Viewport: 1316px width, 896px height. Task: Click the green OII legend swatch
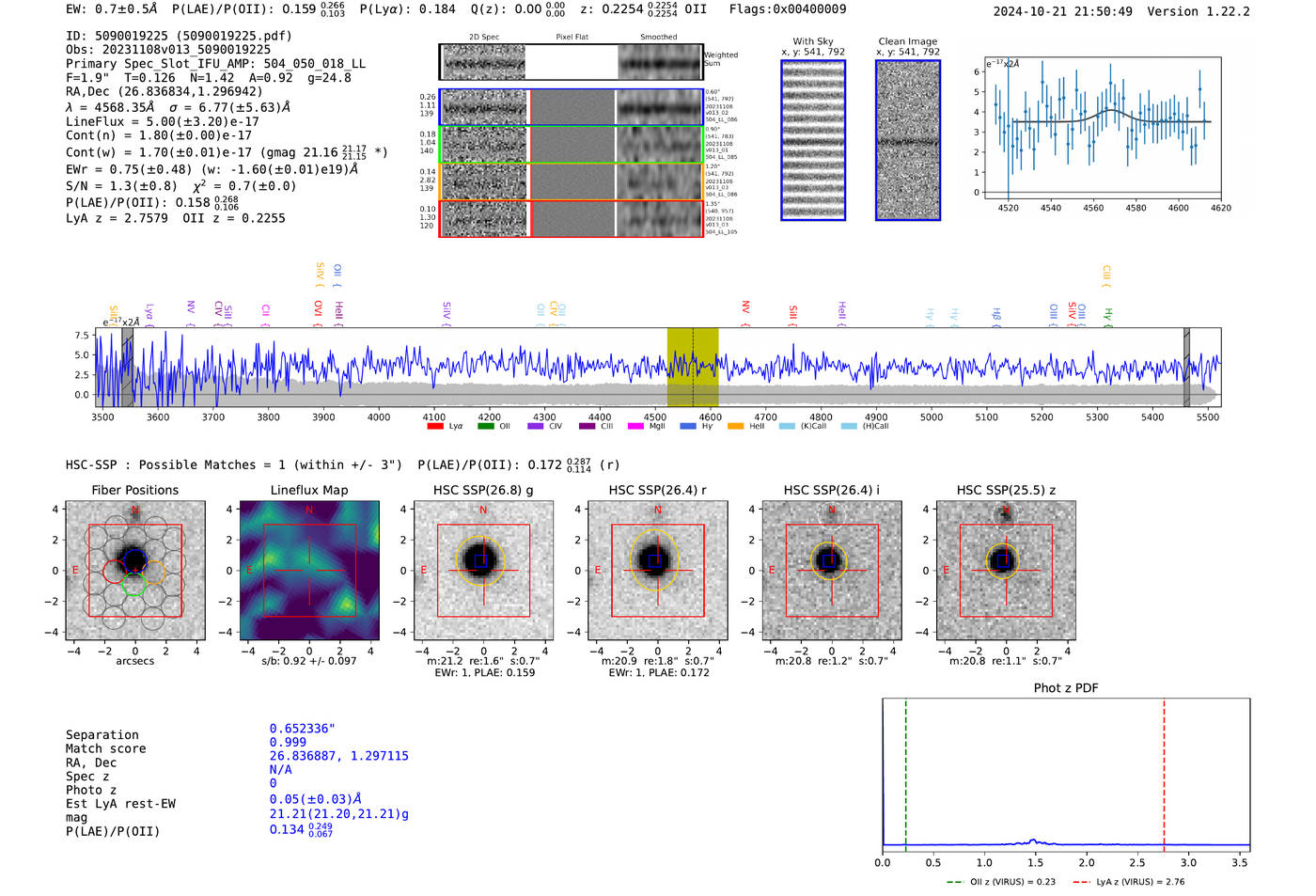(485, 426)
